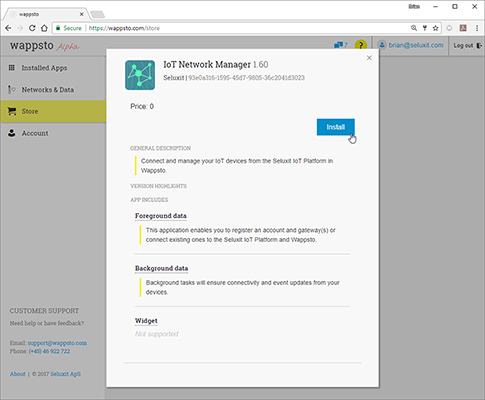The width and height of the screenshot is (485, 400).
Task: Click the IoT Network Manager title
Action: 207,64
